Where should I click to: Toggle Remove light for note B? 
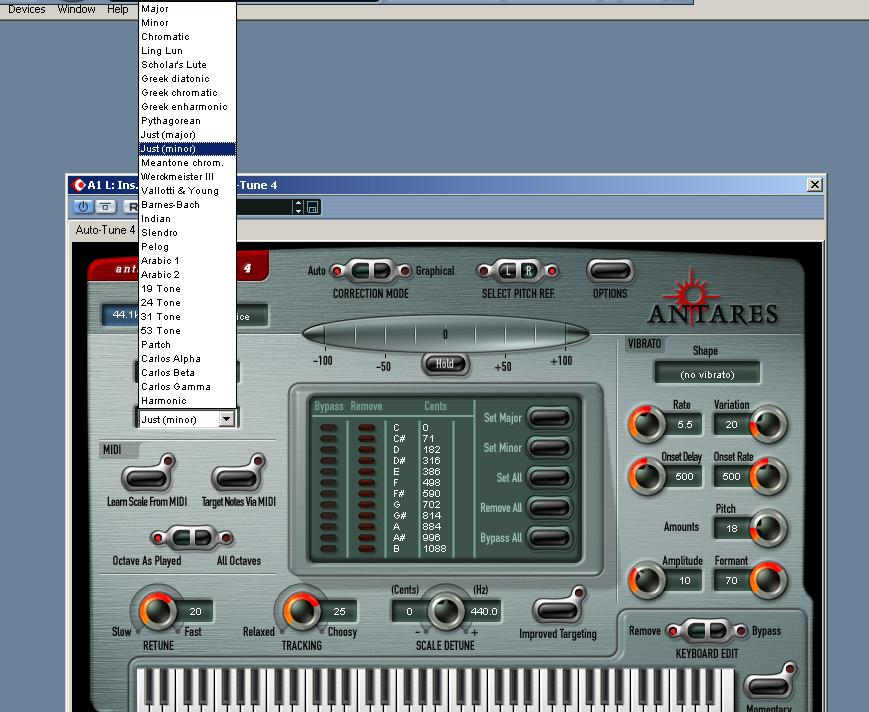point(366,549)
